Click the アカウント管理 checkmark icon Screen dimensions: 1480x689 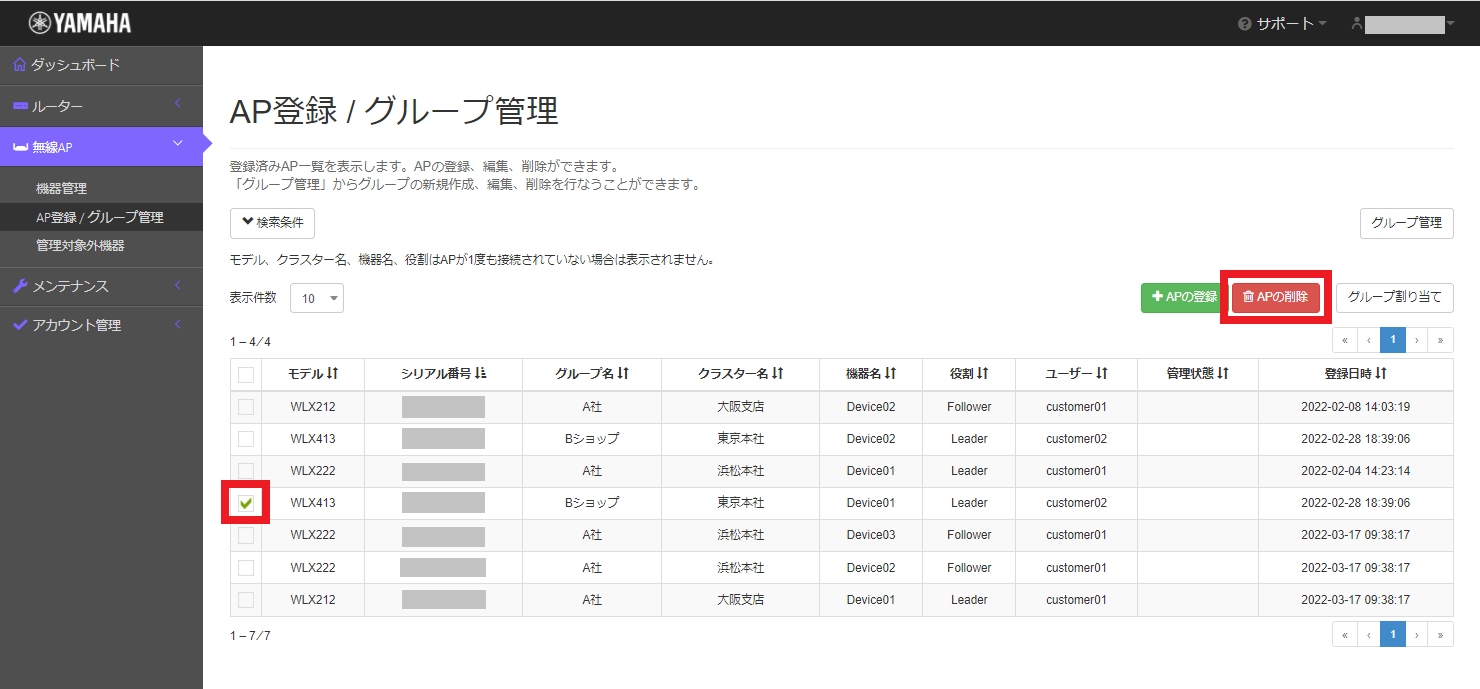(x=20, y=324)
